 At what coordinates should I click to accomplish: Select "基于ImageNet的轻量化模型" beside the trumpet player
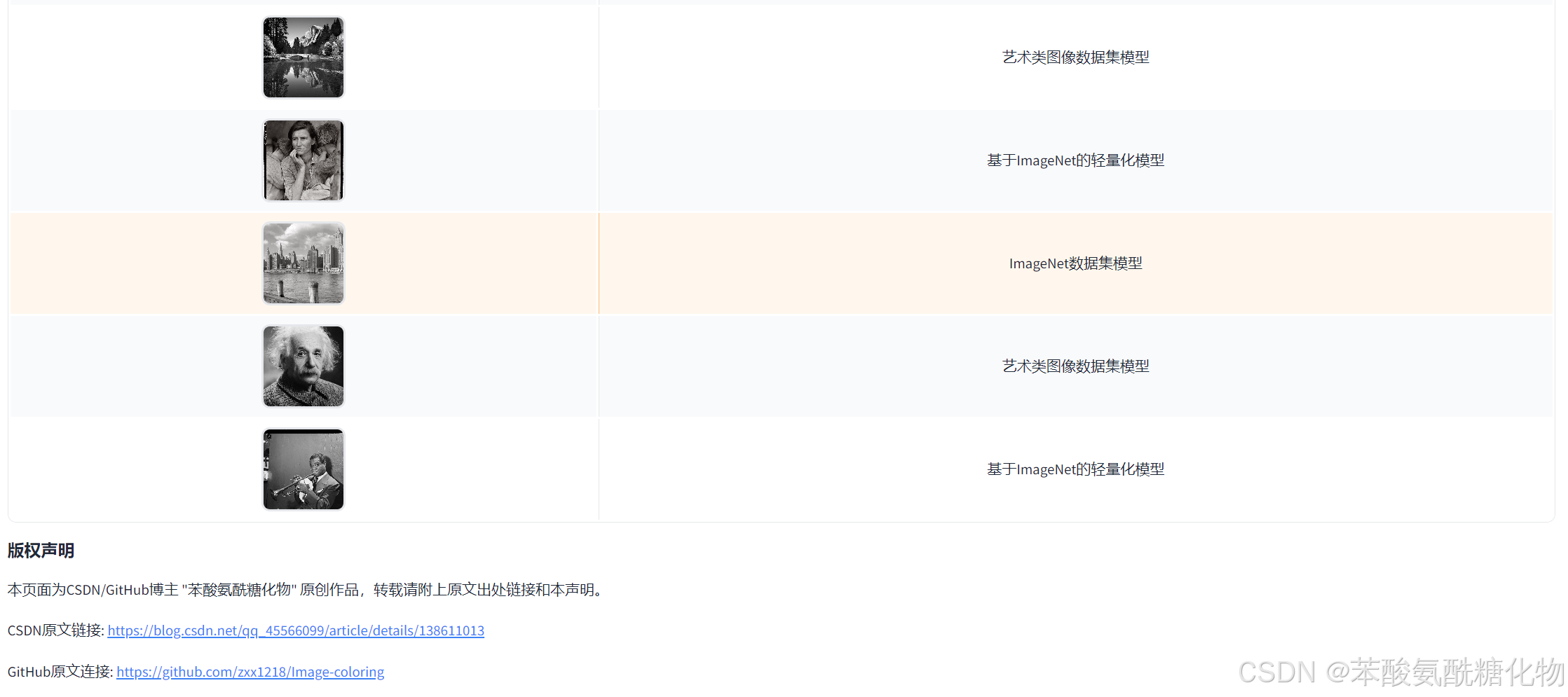[1076, 469]
